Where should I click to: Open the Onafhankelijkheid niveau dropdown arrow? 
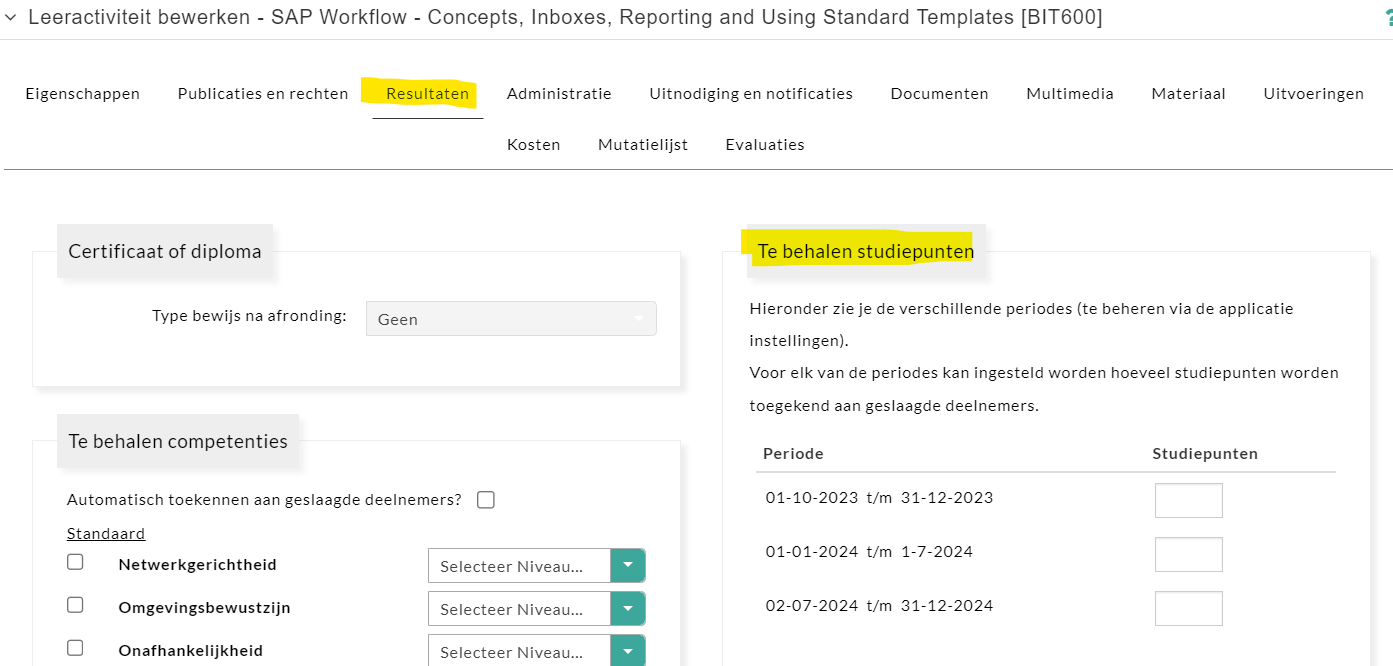click(x=628, y=651)
